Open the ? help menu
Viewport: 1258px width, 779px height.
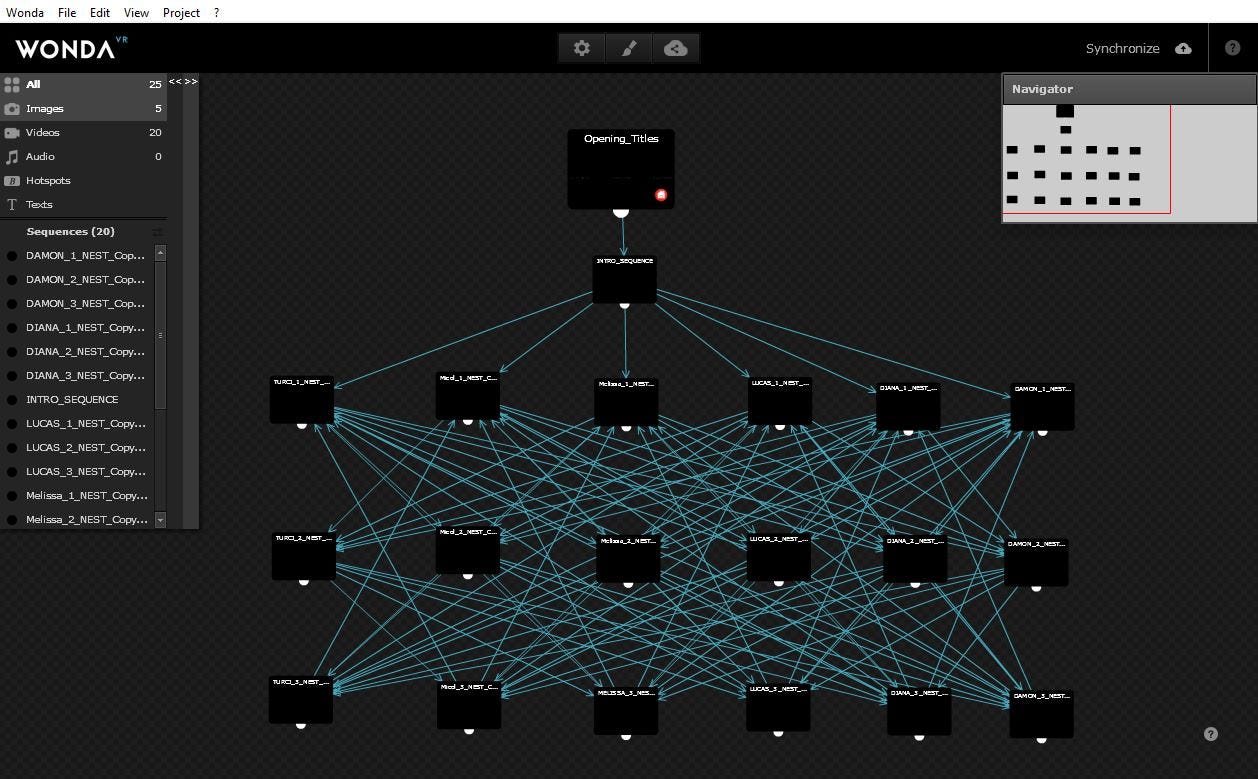(x=217, y=13)
